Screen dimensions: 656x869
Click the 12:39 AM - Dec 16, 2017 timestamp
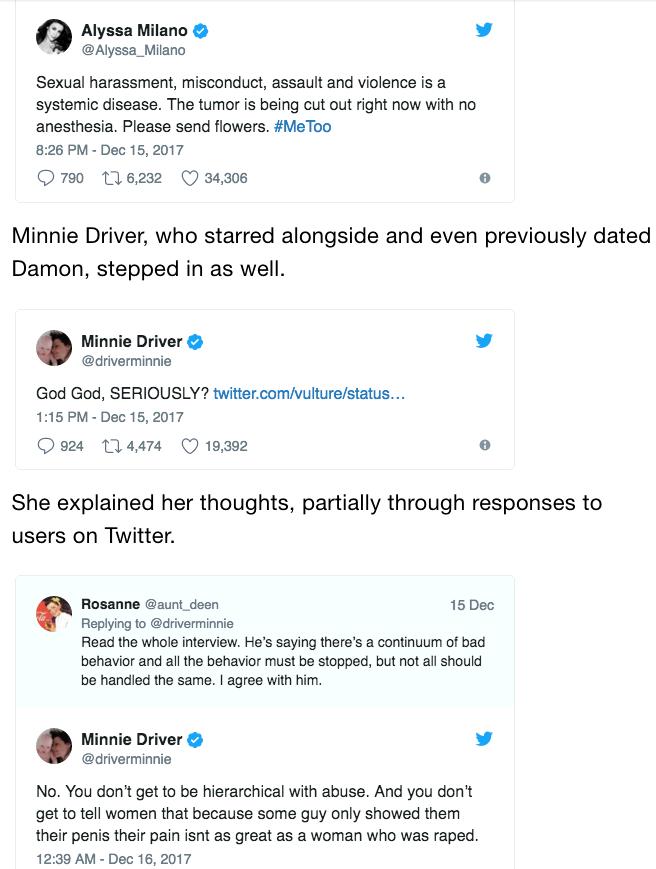click(x=114, y=858)
